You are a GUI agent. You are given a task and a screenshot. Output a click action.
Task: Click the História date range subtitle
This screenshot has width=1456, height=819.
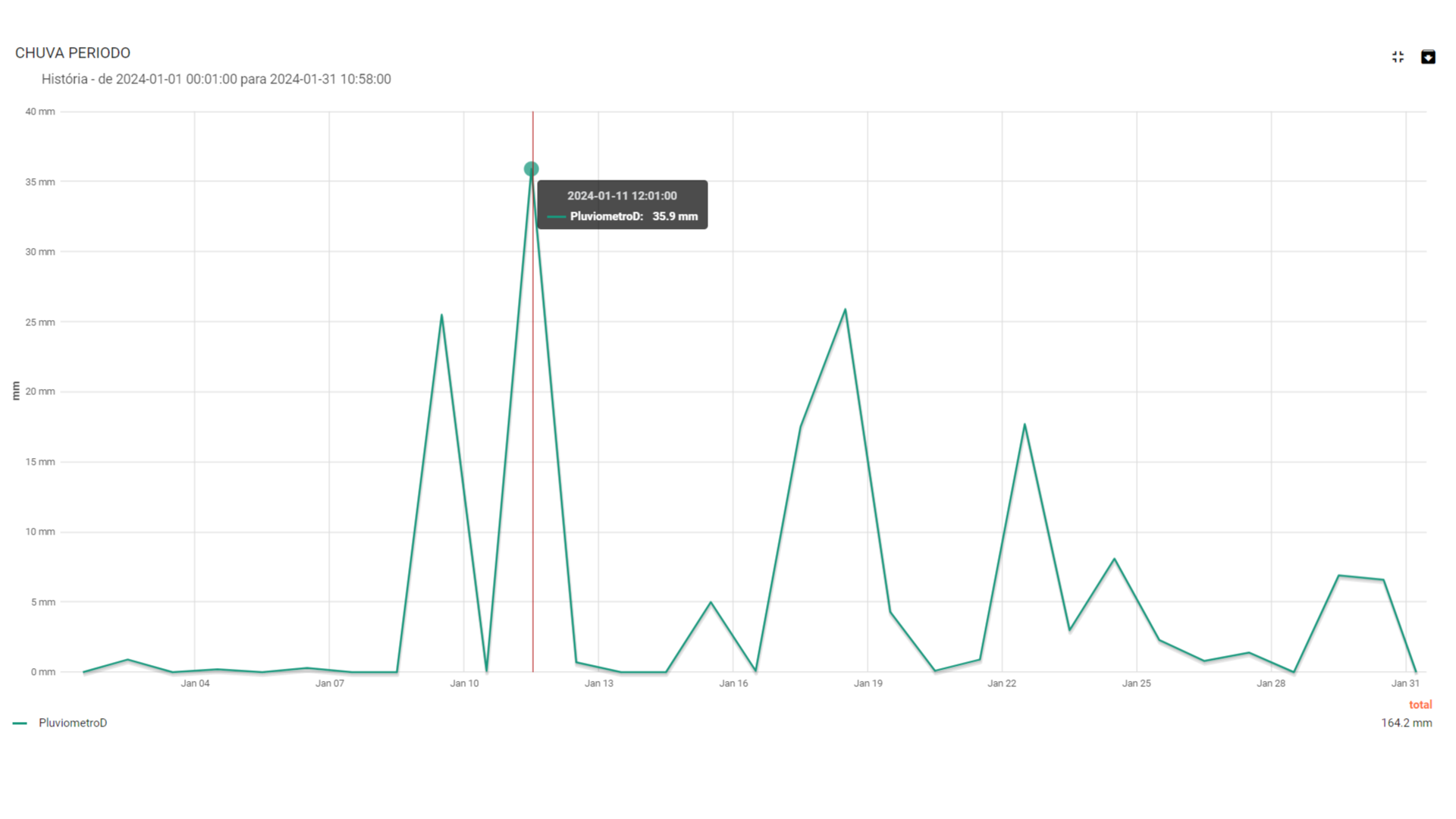216,79
